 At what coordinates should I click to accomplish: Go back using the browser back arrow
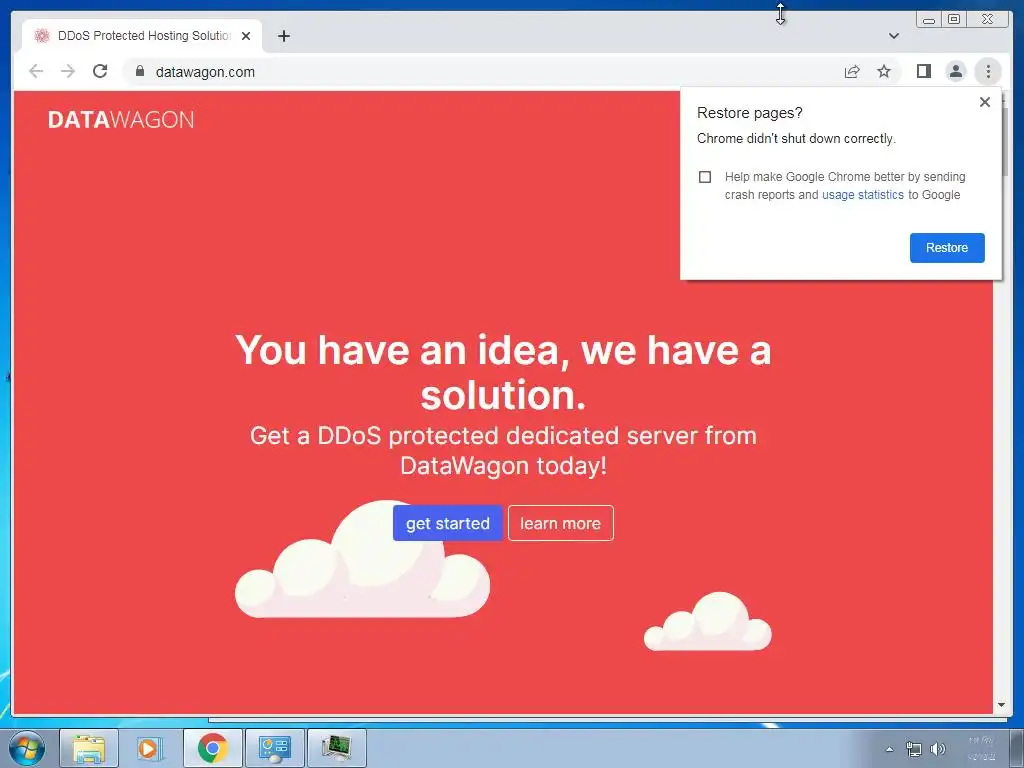tap(36, 71)
